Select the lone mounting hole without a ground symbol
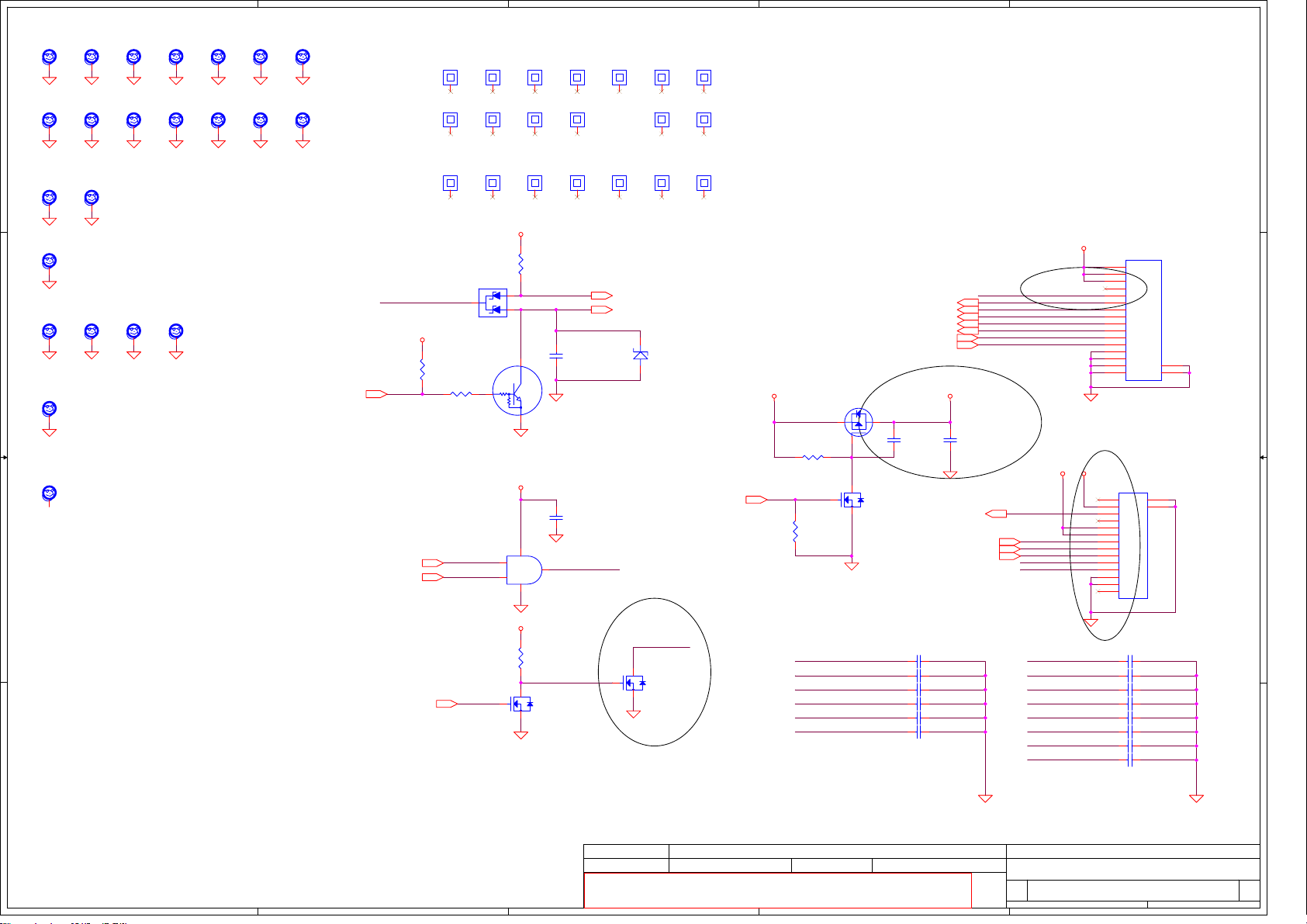 [49, 493]
